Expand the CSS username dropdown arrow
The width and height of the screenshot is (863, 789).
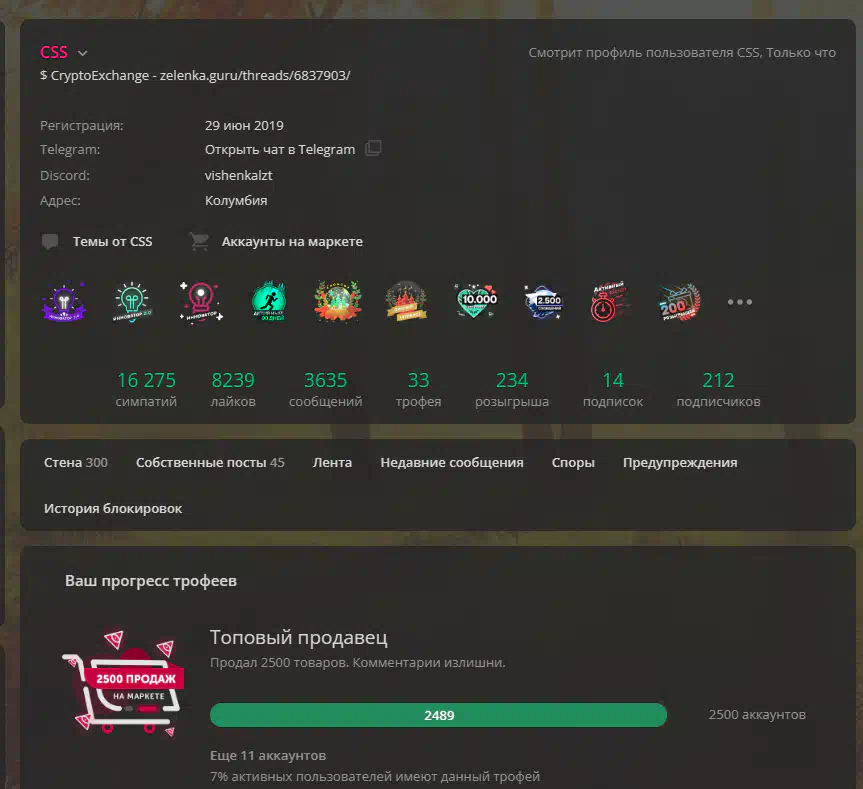click(83, 53)
